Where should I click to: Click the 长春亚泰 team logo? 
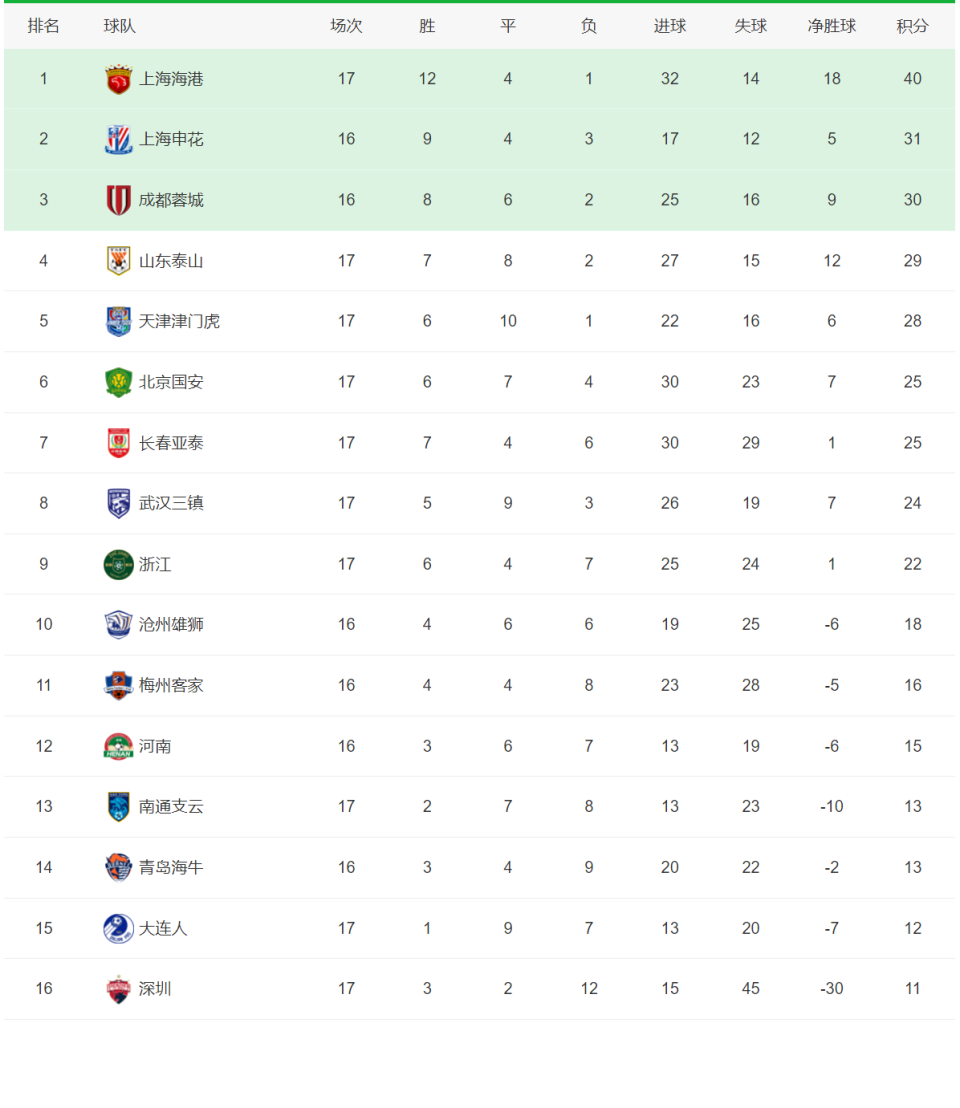point(119,443)
